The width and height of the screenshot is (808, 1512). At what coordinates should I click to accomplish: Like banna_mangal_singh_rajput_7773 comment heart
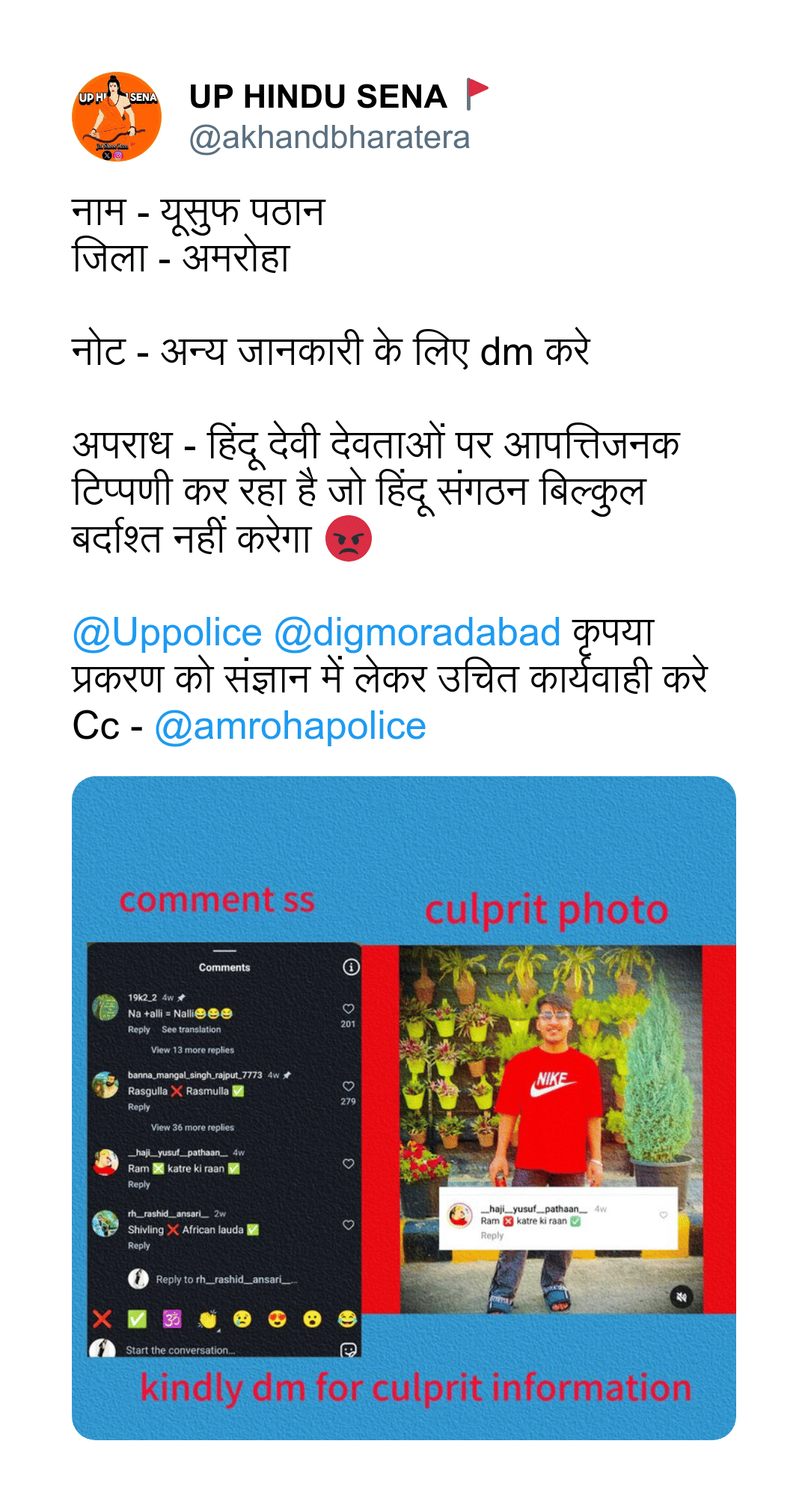pyautogui.click(x=348, y=1086)
